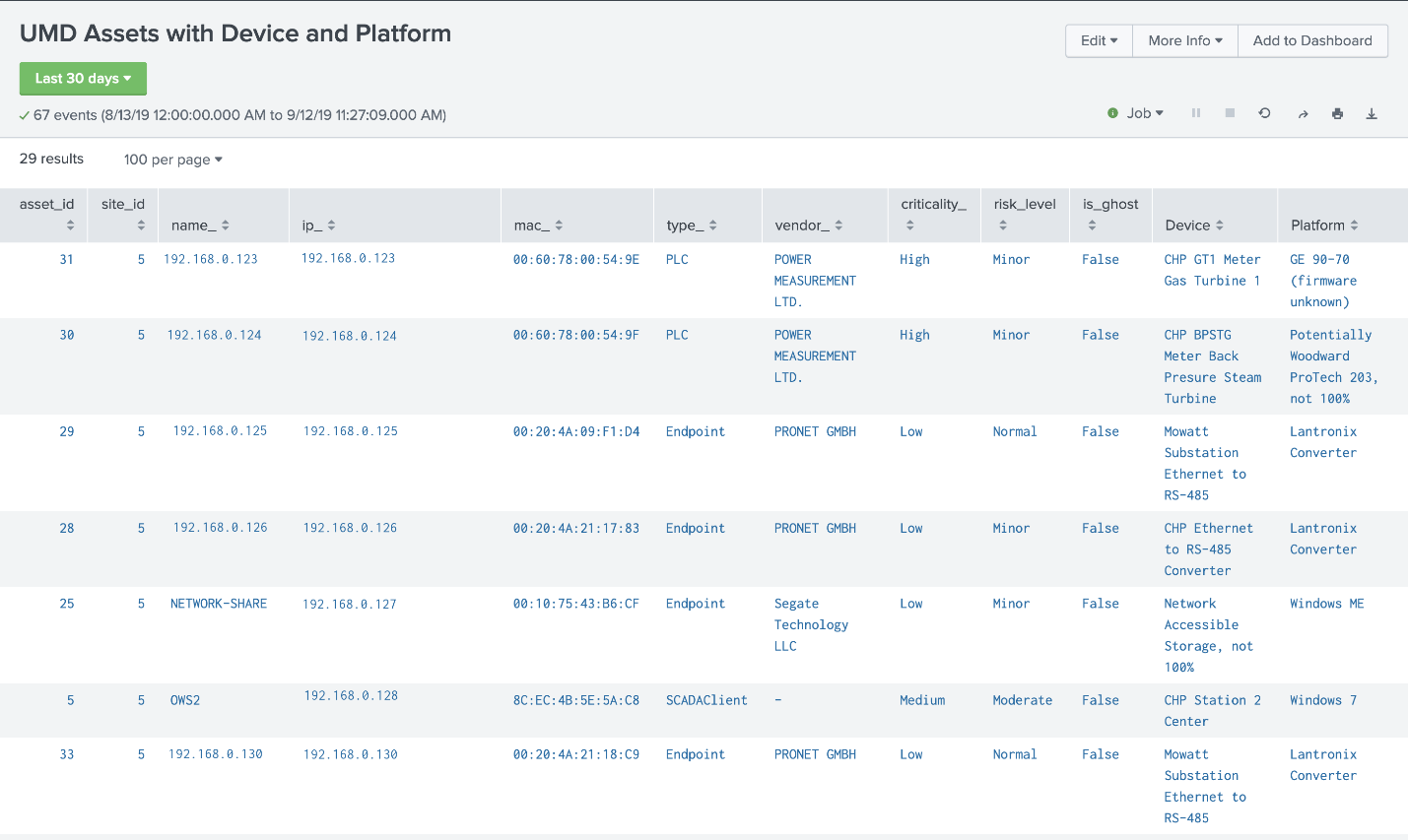Image resolution: width=1408 pixels, height=840 pixels.
Task: Sort by the Platform column arrows
Action: 1354,226
